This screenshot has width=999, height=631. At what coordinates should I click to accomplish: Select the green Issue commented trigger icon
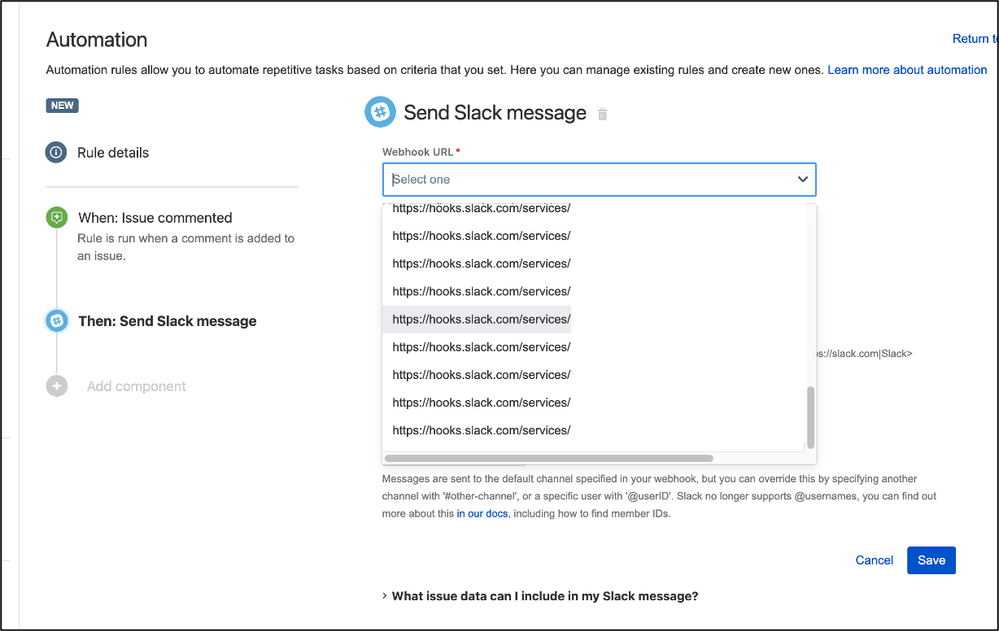[x=57, y=217]
